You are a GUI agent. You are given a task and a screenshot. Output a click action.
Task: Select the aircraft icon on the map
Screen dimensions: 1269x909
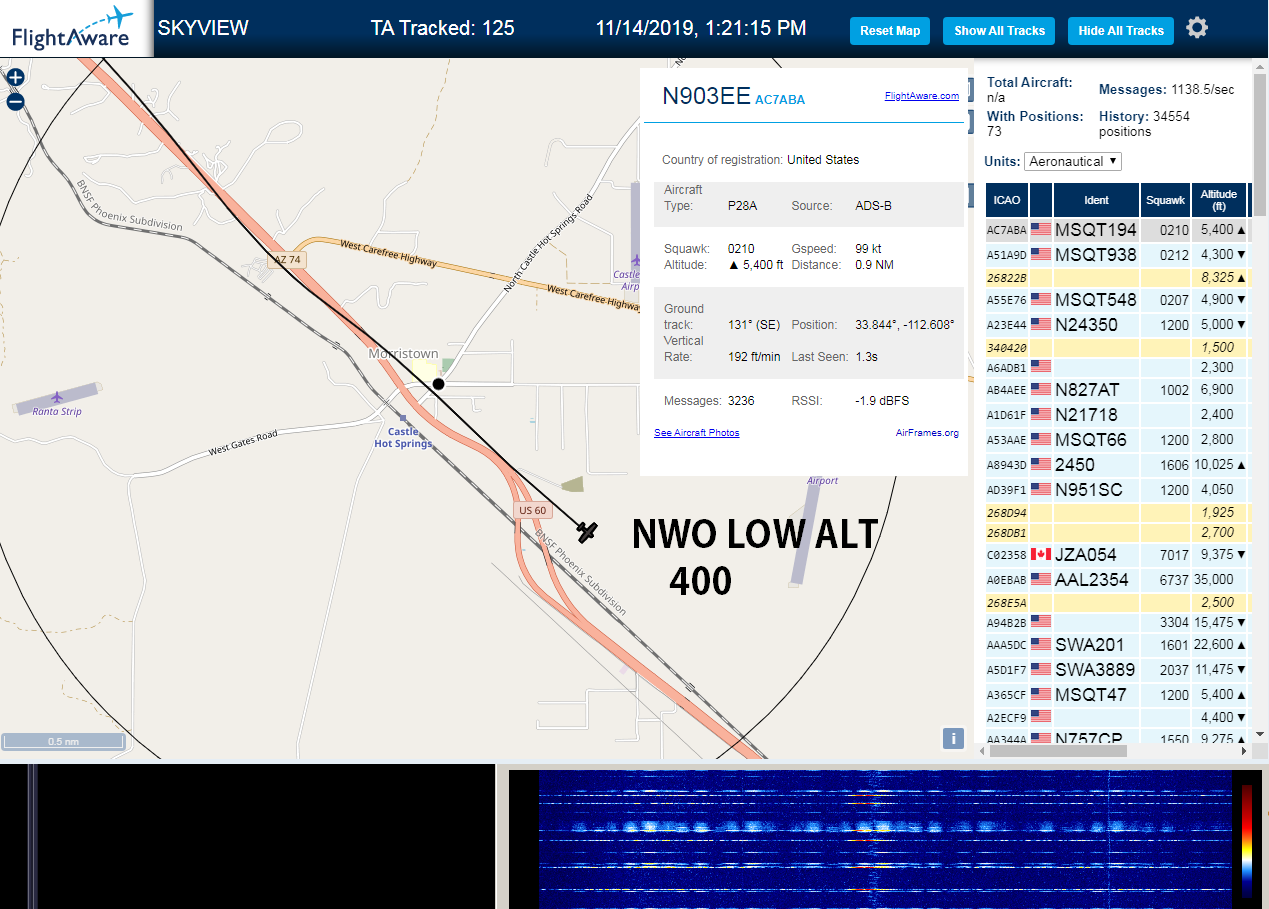(587, 532)
